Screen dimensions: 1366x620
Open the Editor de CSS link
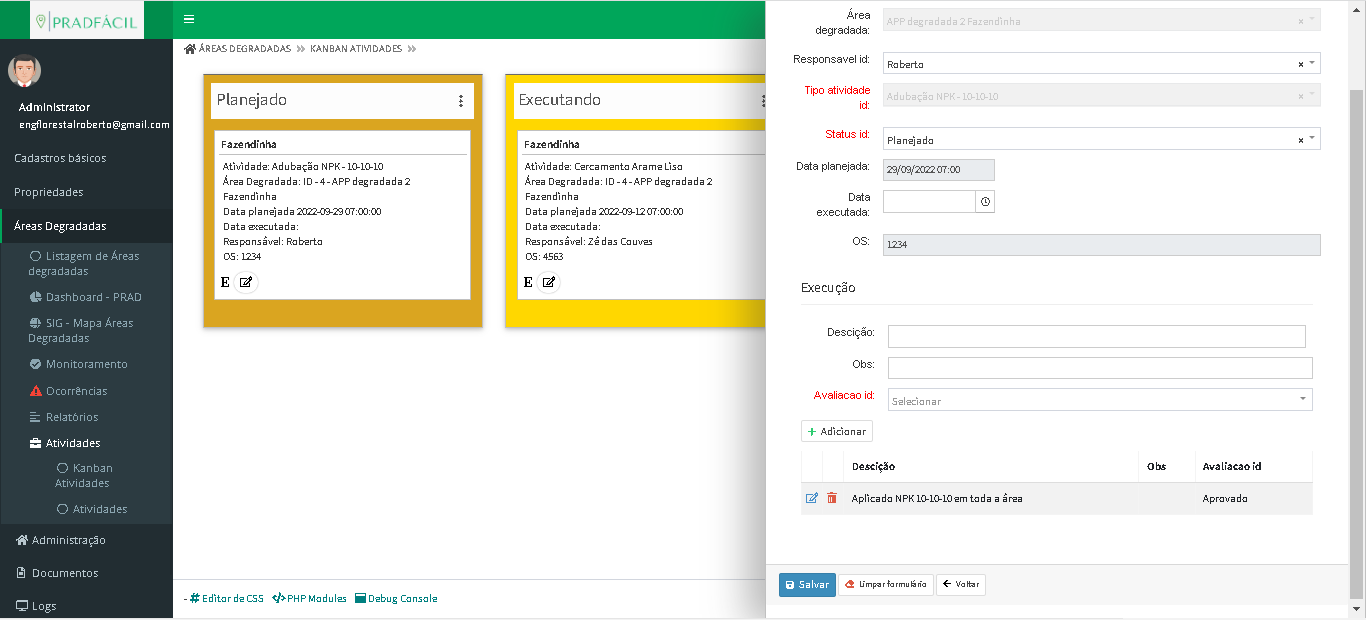click(227, 598)
